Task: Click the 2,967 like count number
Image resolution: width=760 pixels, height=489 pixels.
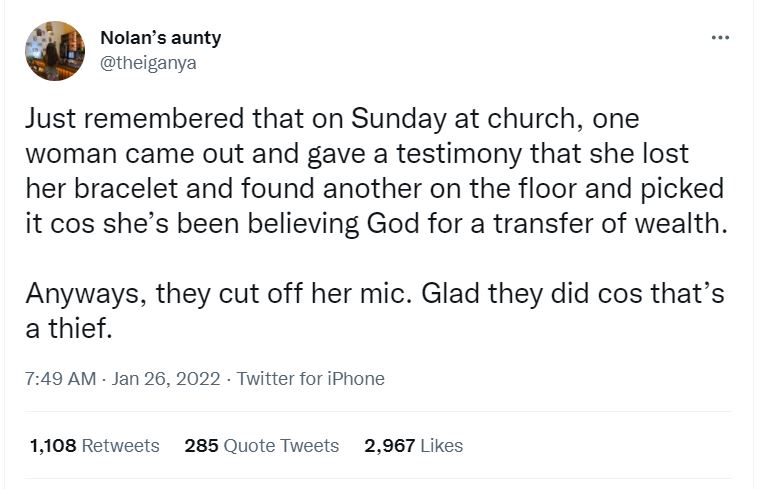Action: pyautogui.click(x=389, y=445)
